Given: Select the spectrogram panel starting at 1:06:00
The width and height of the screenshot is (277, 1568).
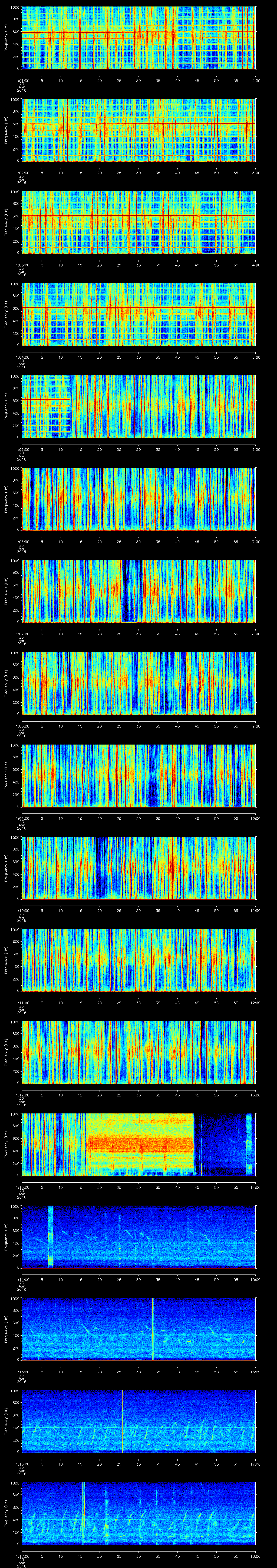Looking at the screenshot, I should [139, 499].
